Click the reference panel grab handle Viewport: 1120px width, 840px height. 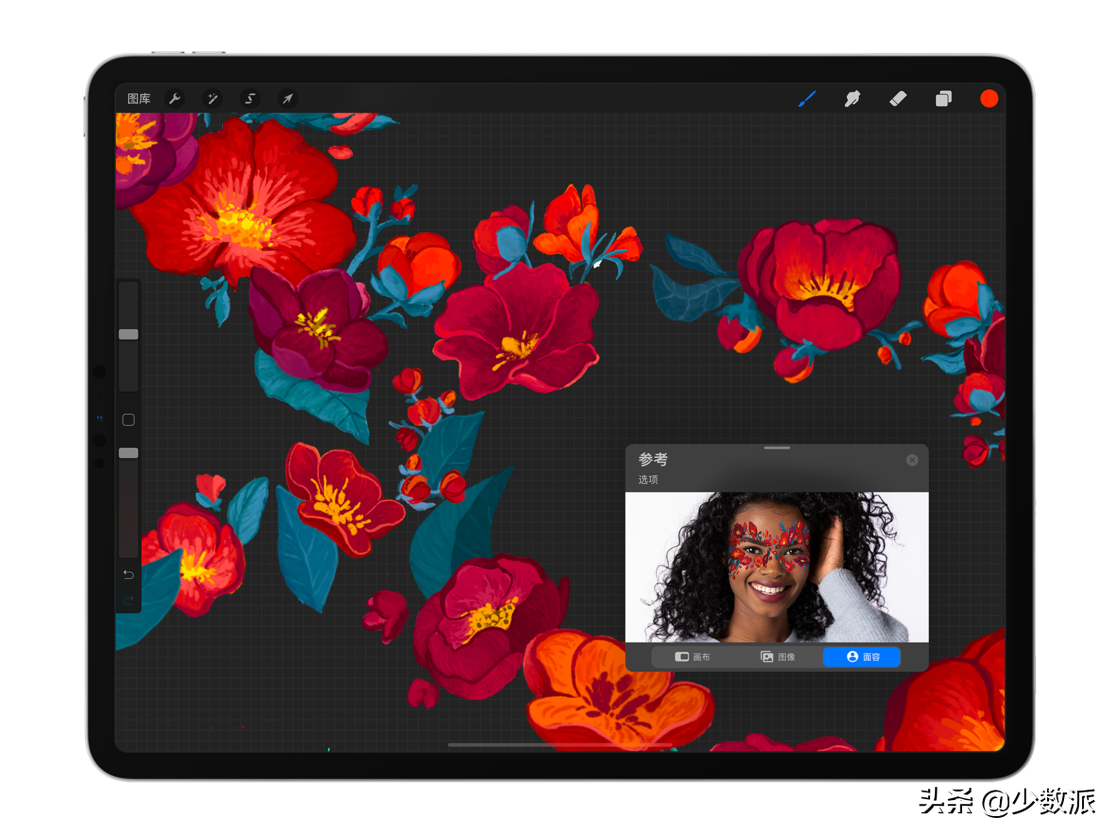pos(777,448)
